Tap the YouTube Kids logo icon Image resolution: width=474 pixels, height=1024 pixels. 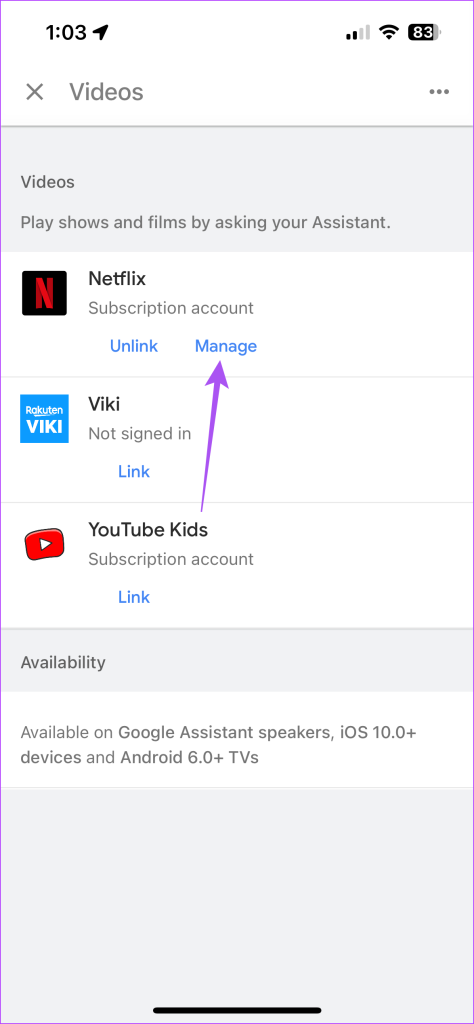click(44, 544)
